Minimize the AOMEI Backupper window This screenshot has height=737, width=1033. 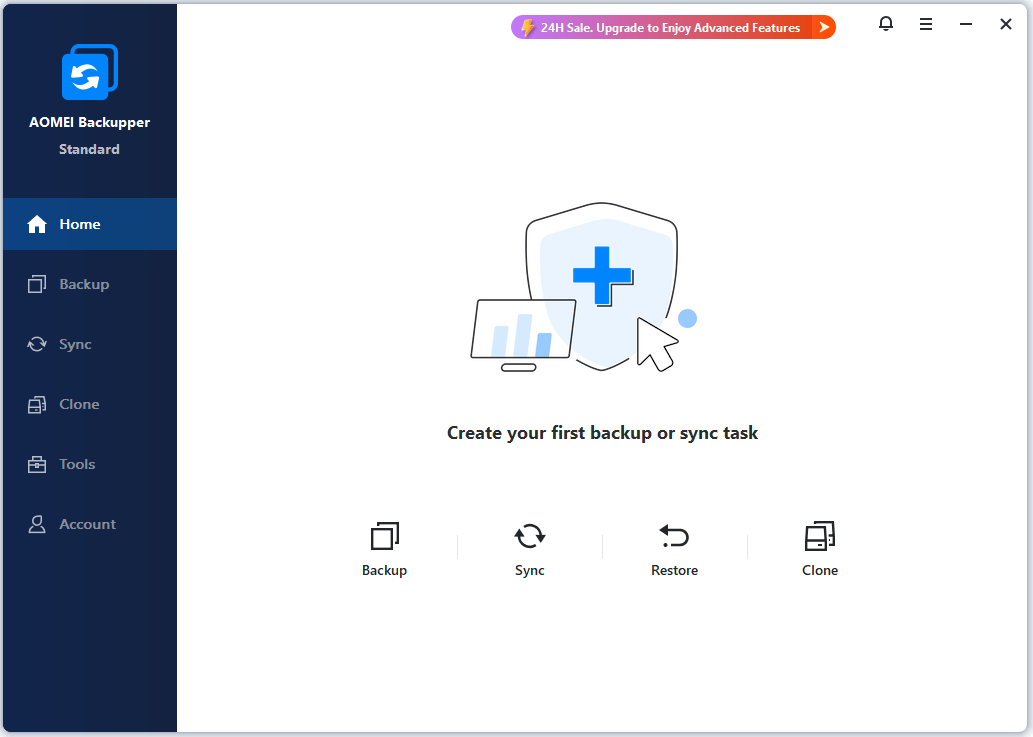coord(966,24)
